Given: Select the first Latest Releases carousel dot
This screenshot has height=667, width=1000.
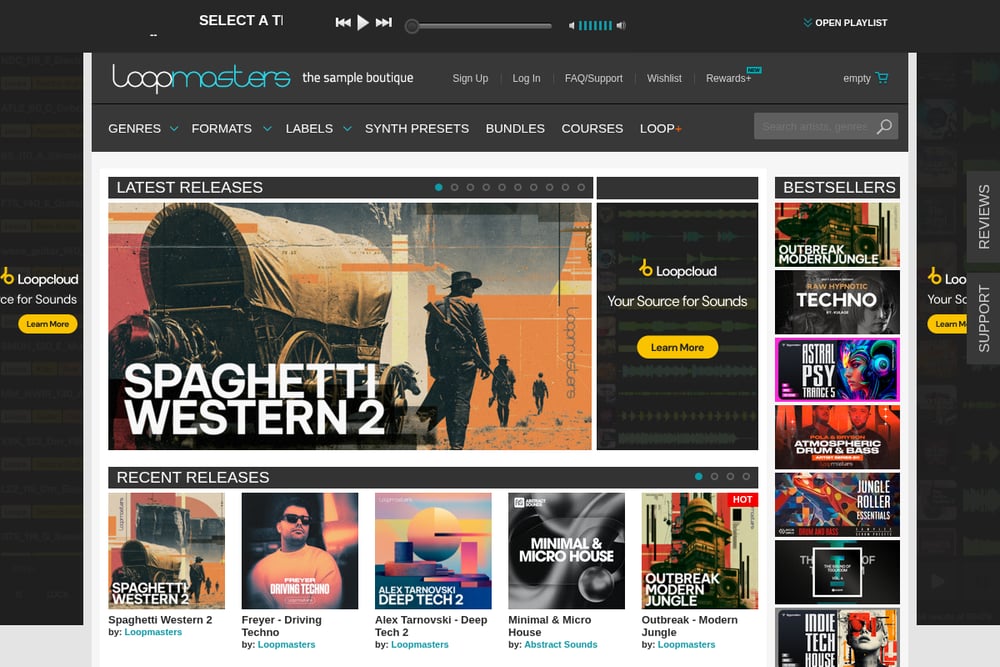Looking at the screenshot, I should [x=439, y=187].
